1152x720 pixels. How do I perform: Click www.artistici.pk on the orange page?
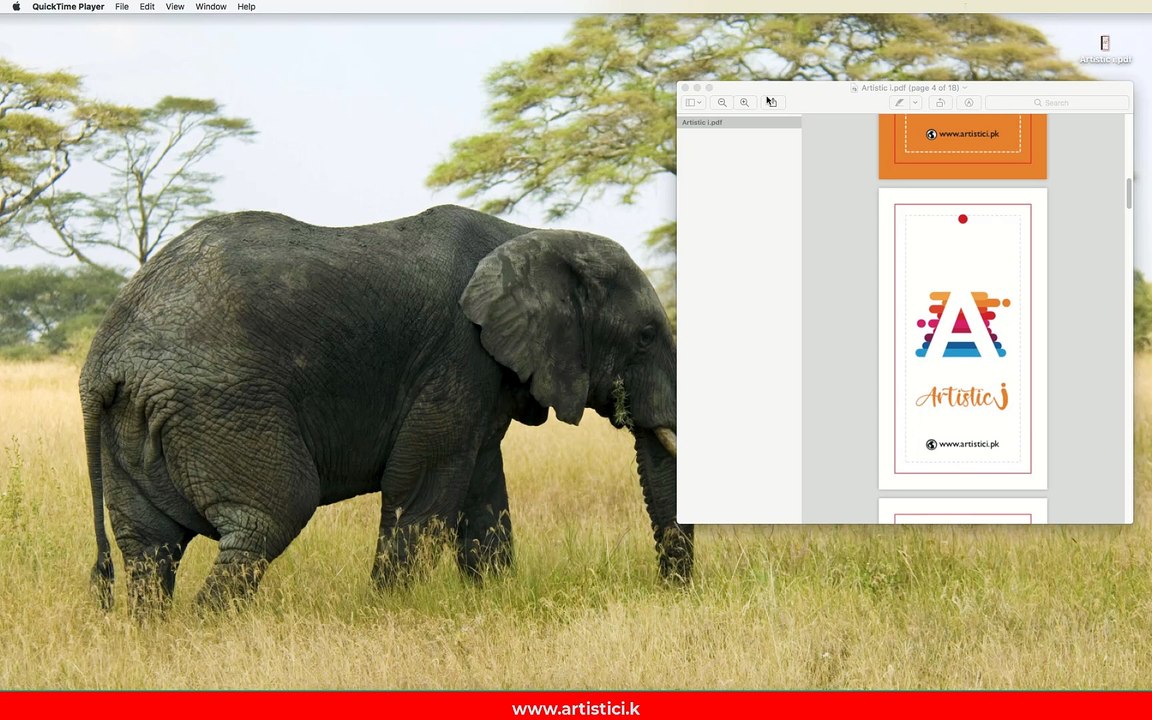(969, 134)
